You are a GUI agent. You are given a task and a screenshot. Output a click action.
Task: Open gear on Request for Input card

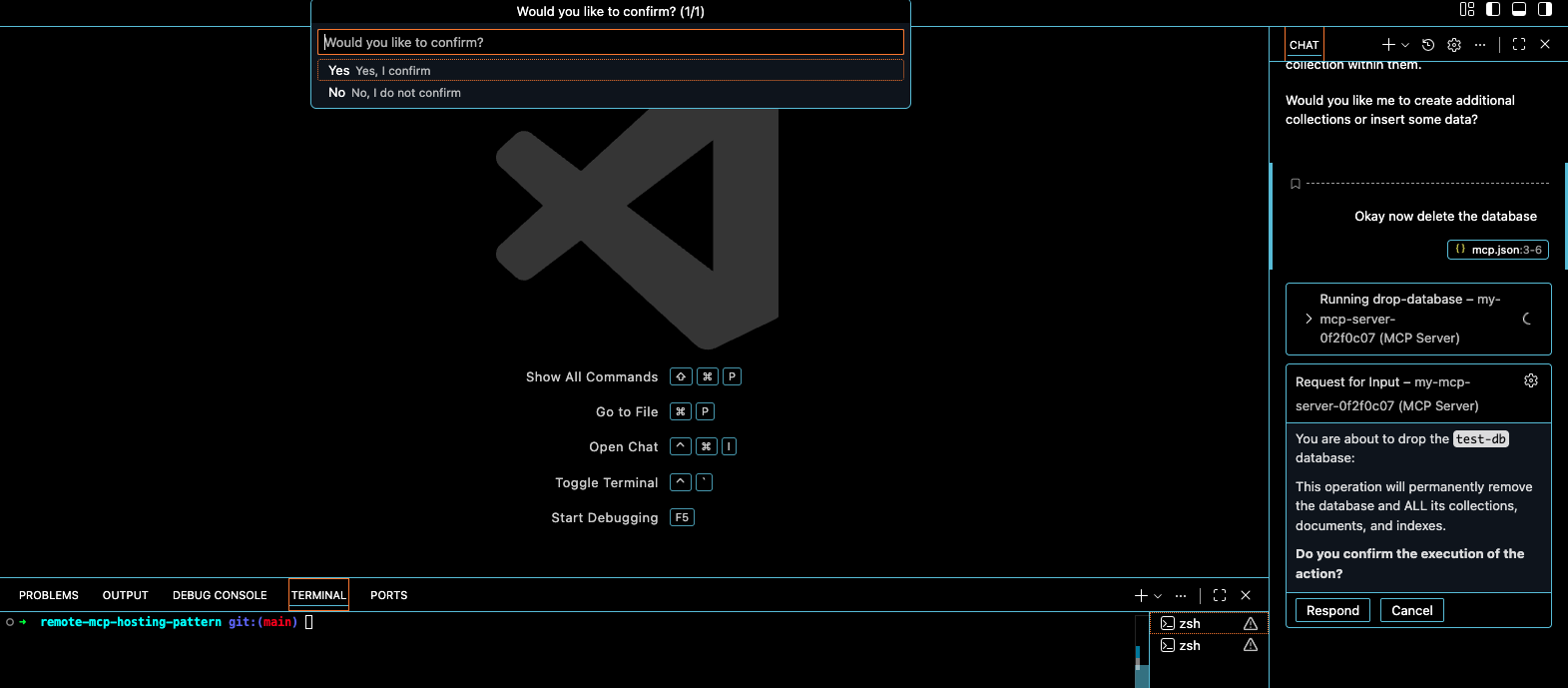[1531, 381]
